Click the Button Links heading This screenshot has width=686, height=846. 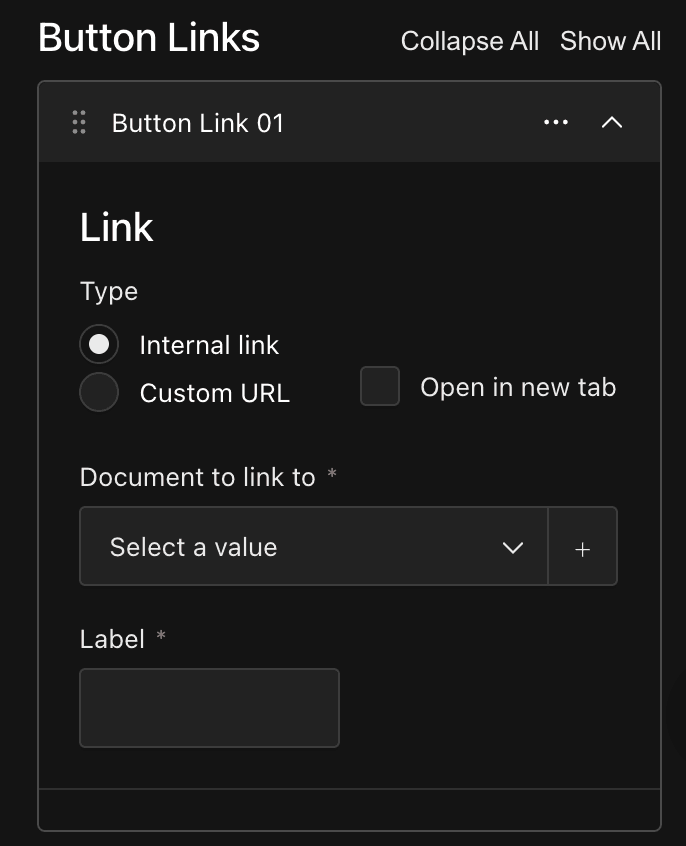point(149,38)
